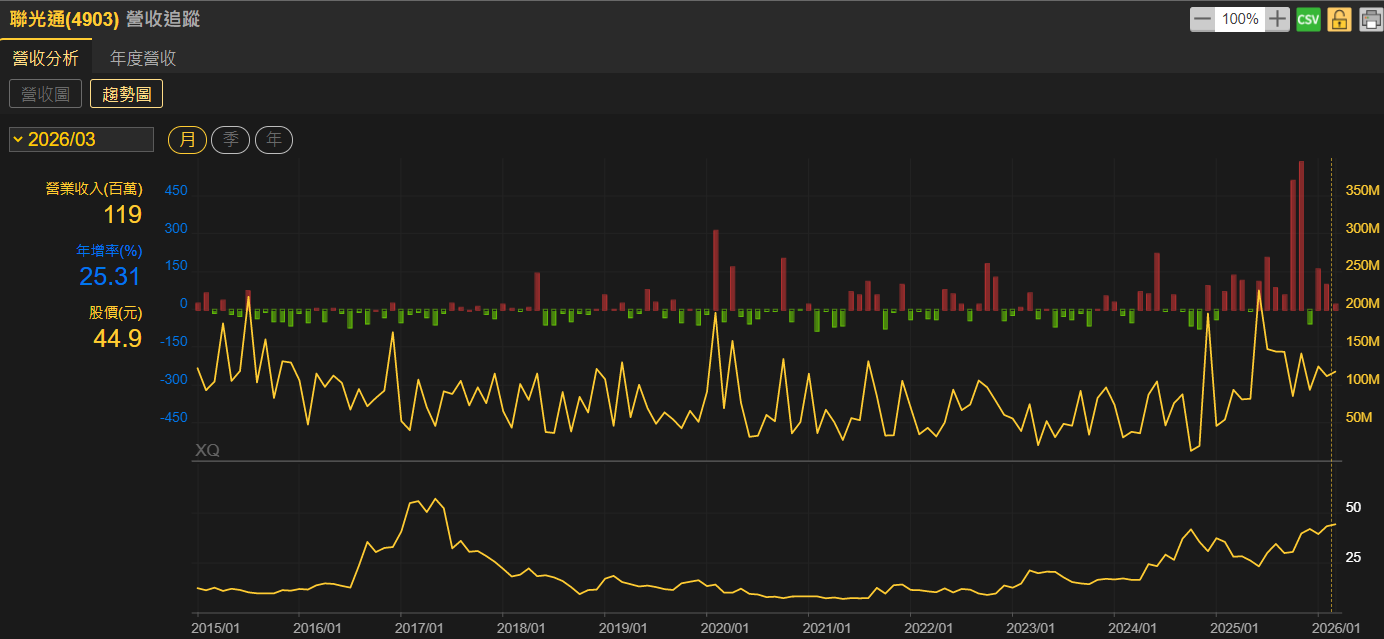Click the 聯光通(4903) stock title
This screenshot has width=1384, height=639.
pos(65,19)
